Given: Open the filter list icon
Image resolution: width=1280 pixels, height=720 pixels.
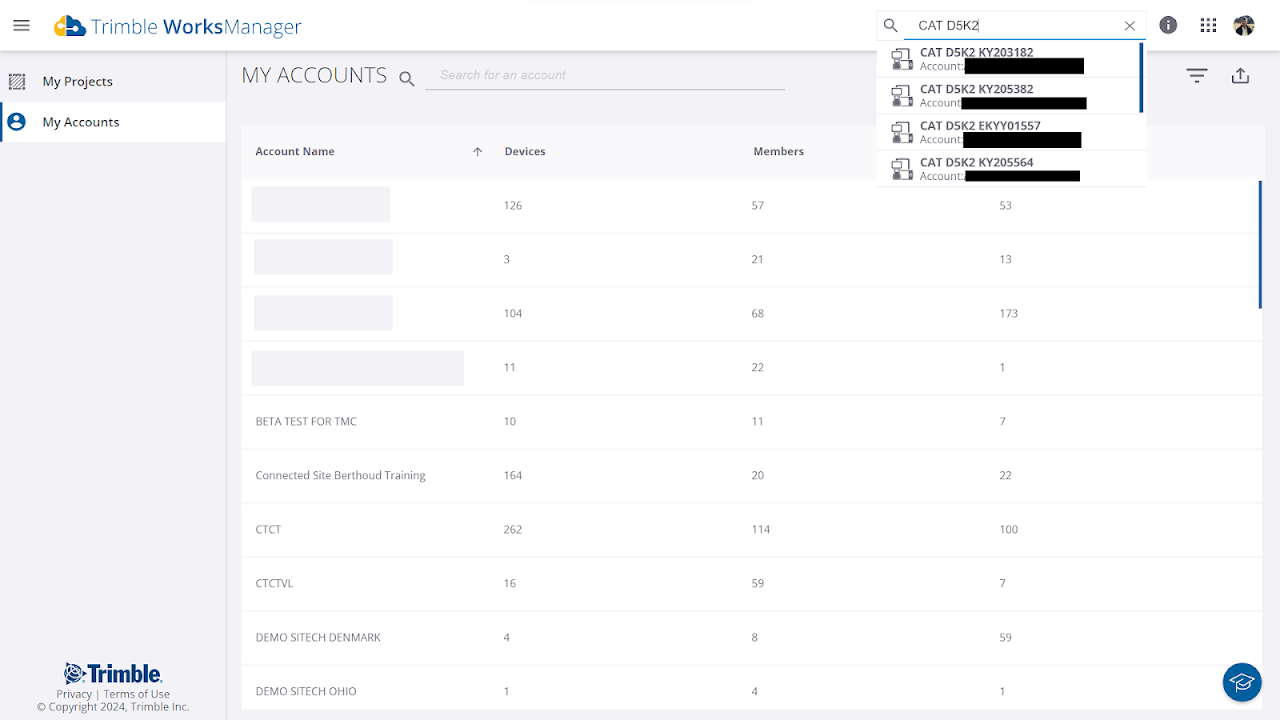Looking at the screenshot, I should [1197, 76].
